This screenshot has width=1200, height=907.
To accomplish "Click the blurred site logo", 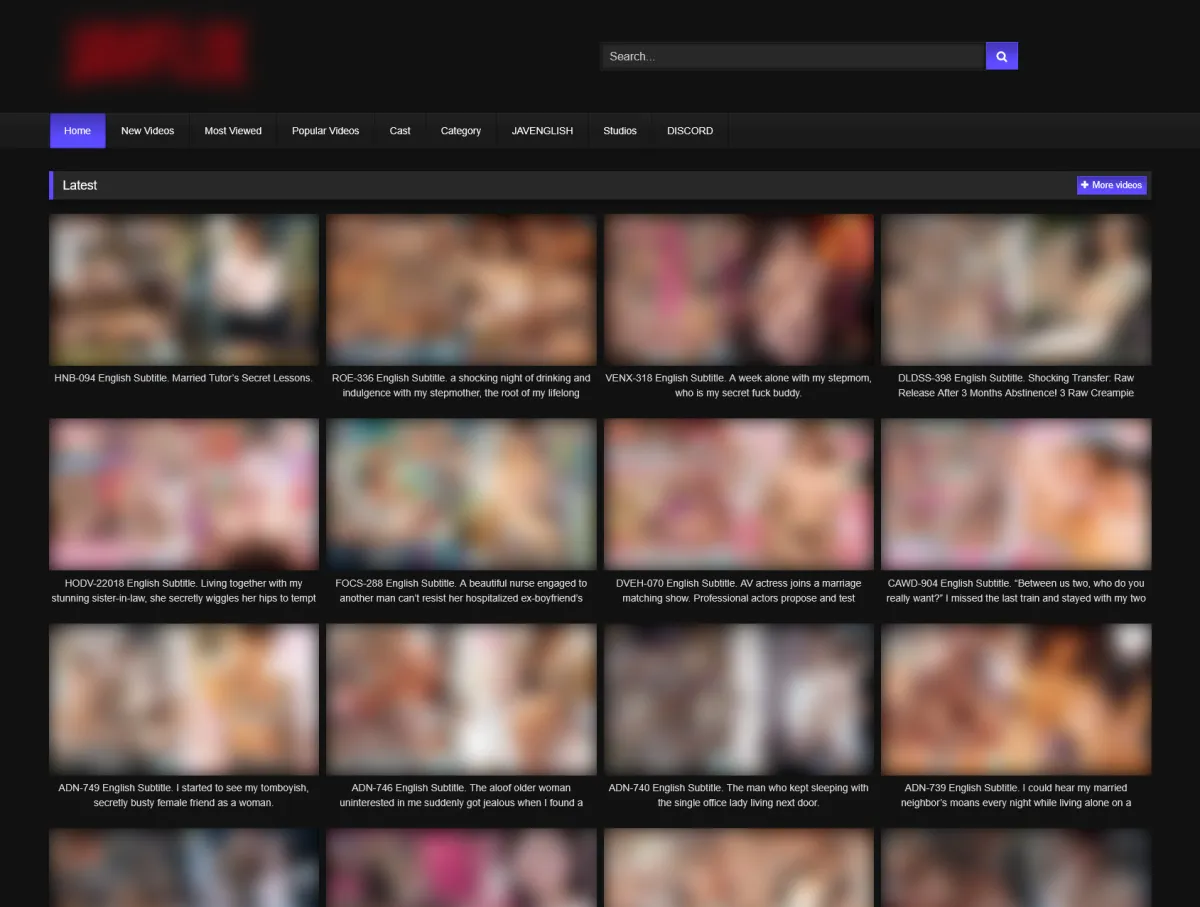I will 156,53.
